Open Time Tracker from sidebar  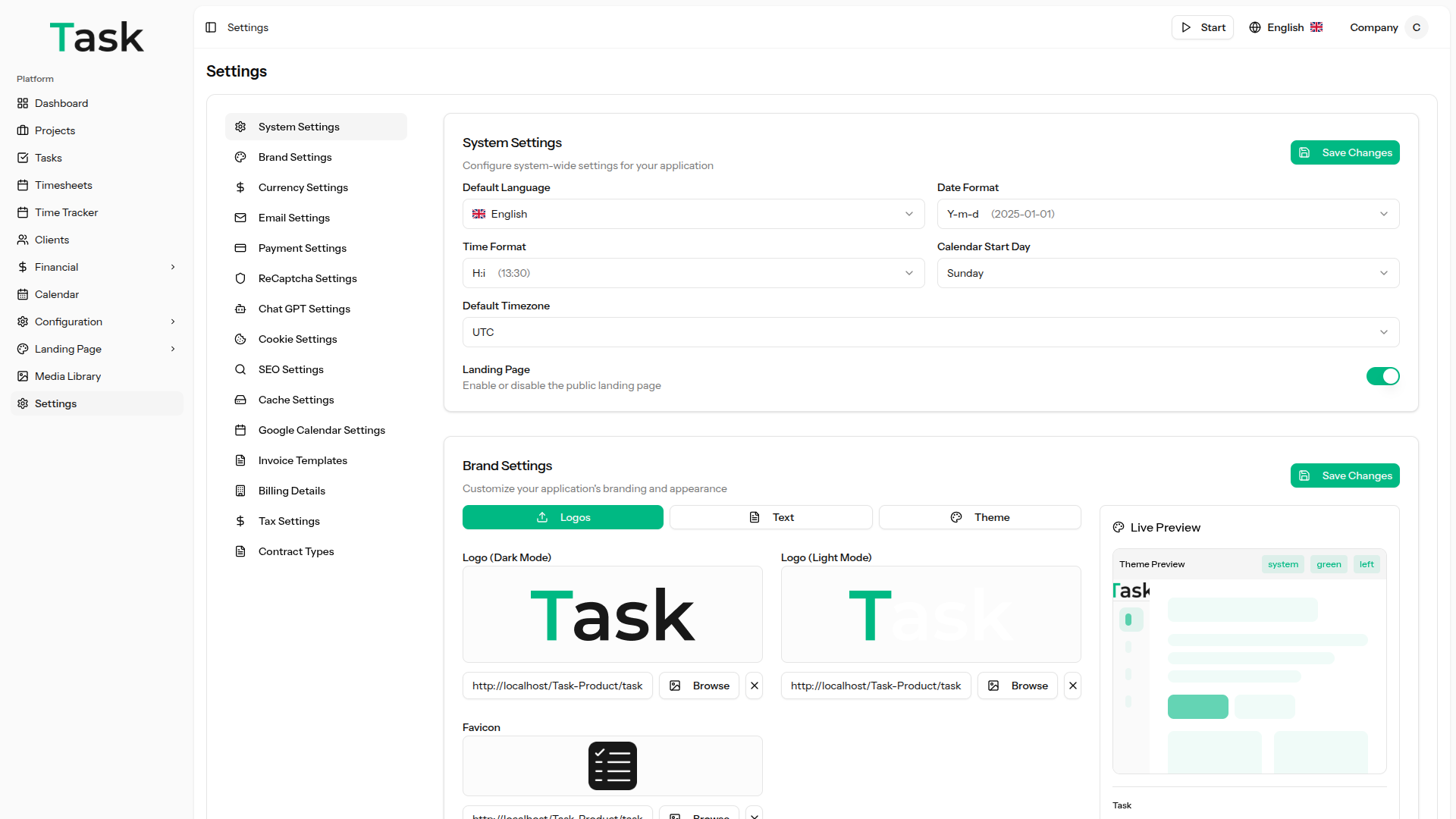tap(66, 212)
